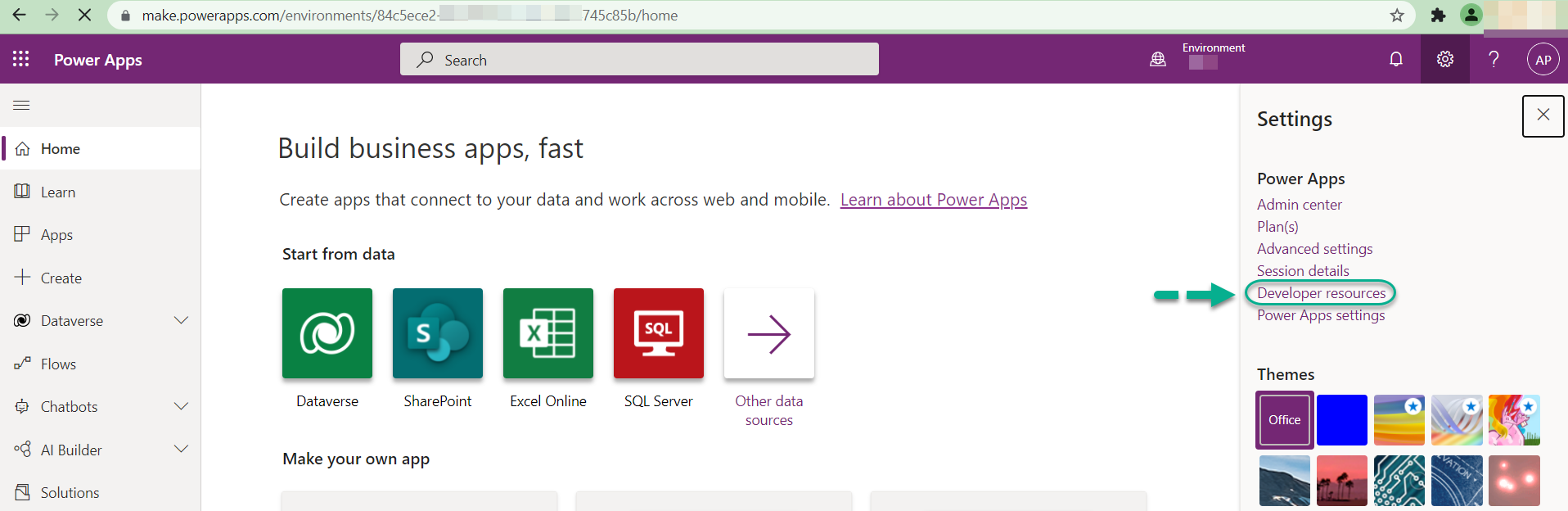Click the SQL Server data source tile
The height and width of the screenshot is (511, 1568).
click(659, 333)
